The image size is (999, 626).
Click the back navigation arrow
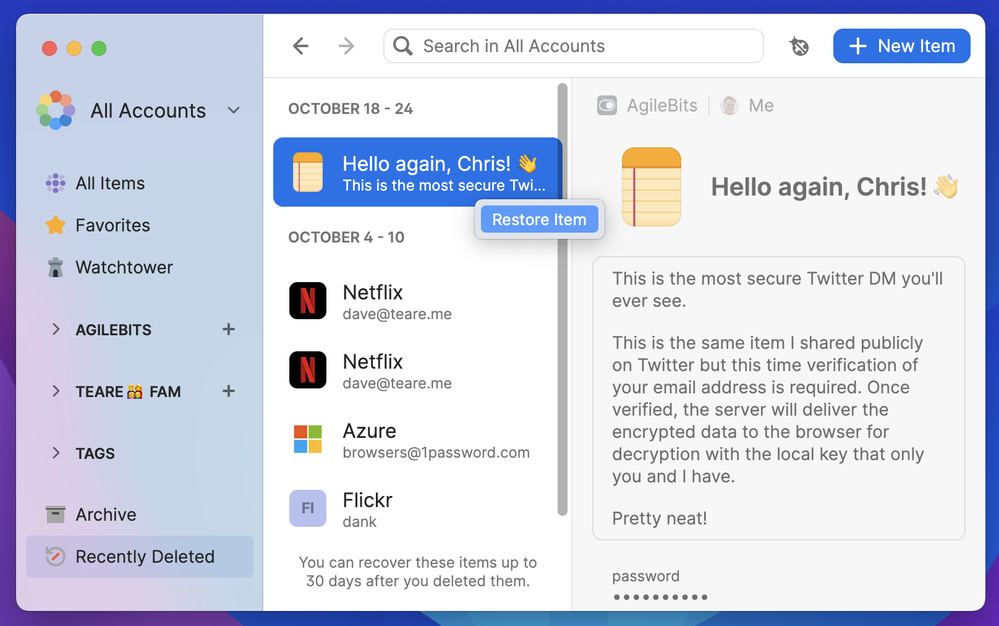[300, 46]
